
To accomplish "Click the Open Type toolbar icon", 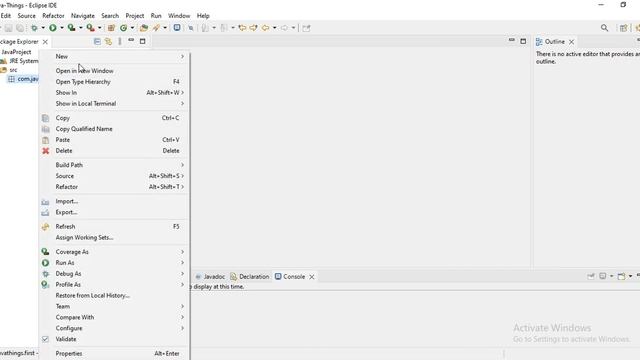I will [x=144, y=28].
